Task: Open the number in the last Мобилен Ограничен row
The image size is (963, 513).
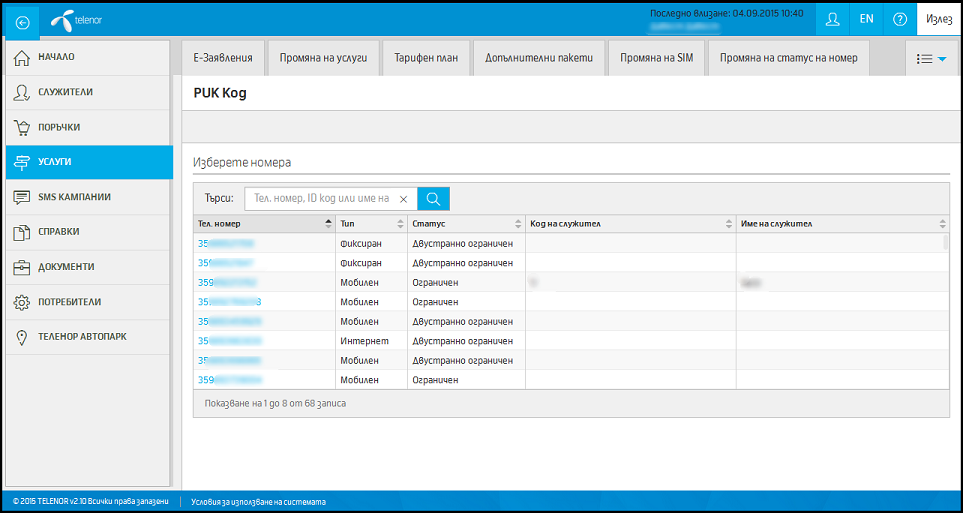Action: pyautogui.click(x=230, y=380)
